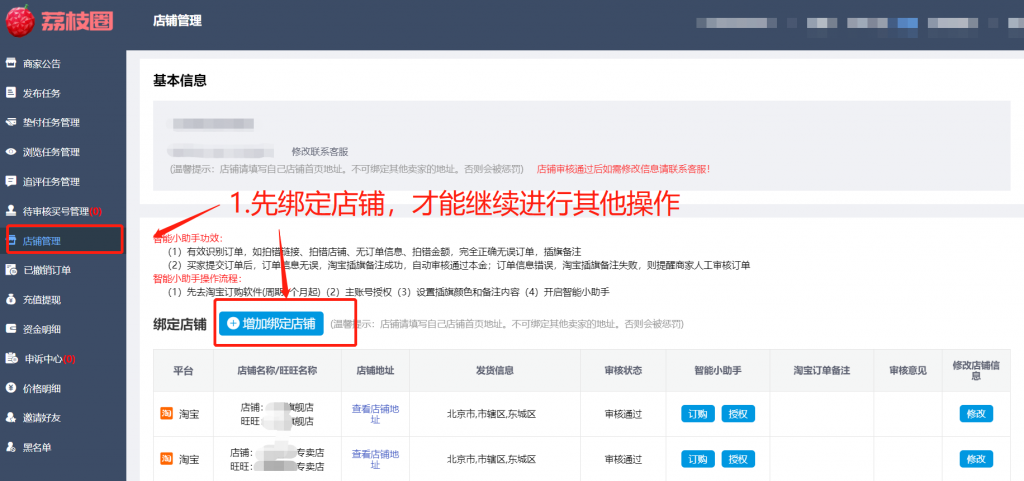Click the 审核状态 column header
1024x481 pixels.
point(623,370)
